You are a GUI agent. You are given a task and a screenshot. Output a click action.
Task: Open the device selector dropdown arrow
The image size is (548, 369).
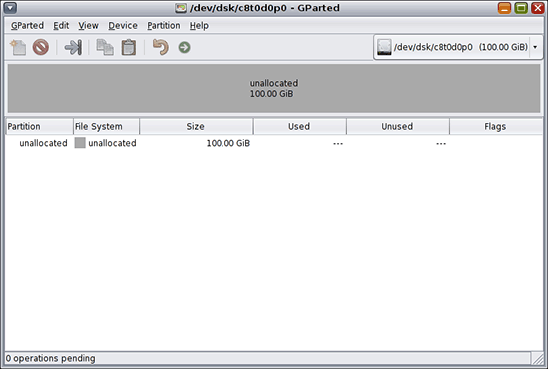[x=535, y=47]
